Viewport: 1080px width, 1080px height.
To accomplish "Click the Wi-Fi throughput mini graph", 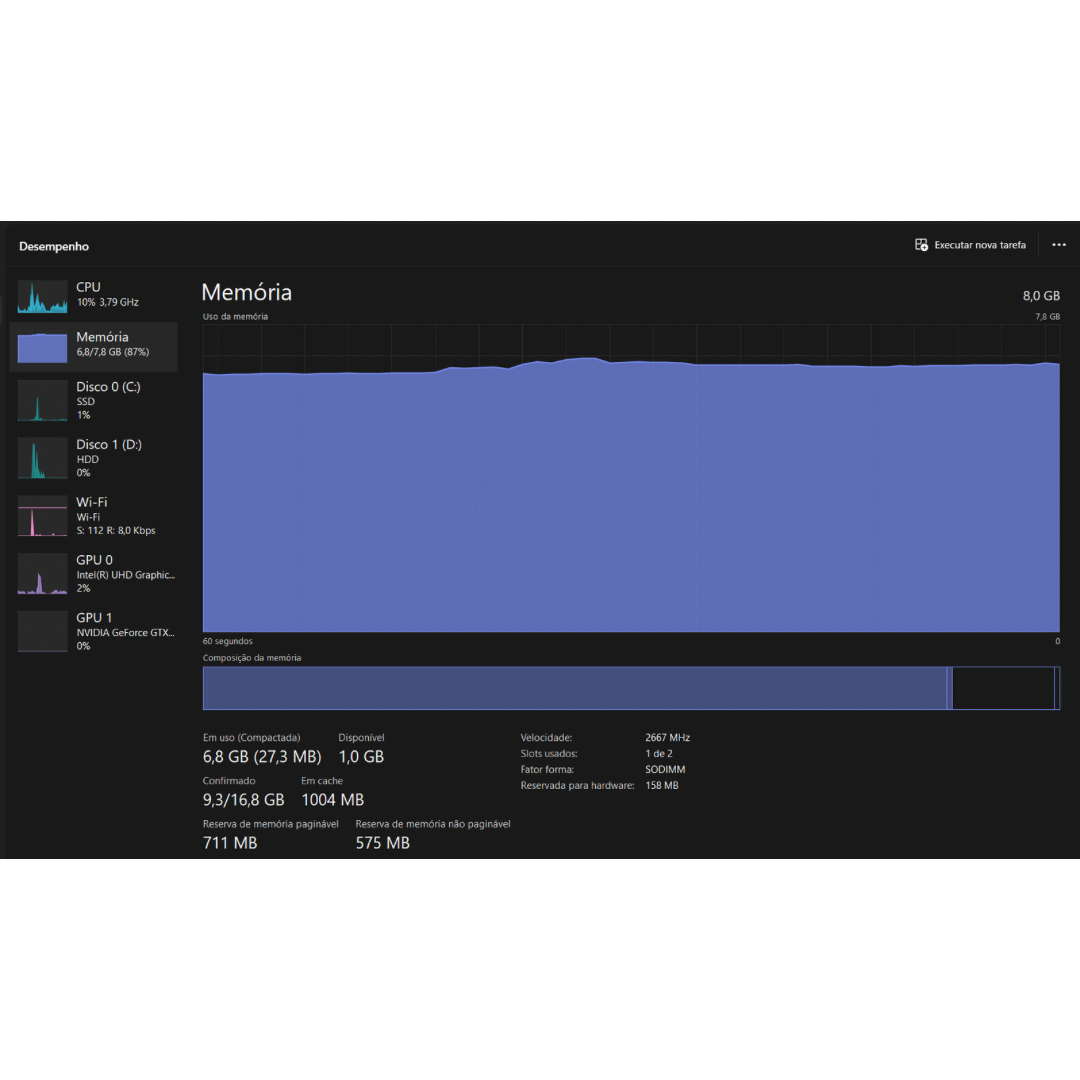I will 42,516.
